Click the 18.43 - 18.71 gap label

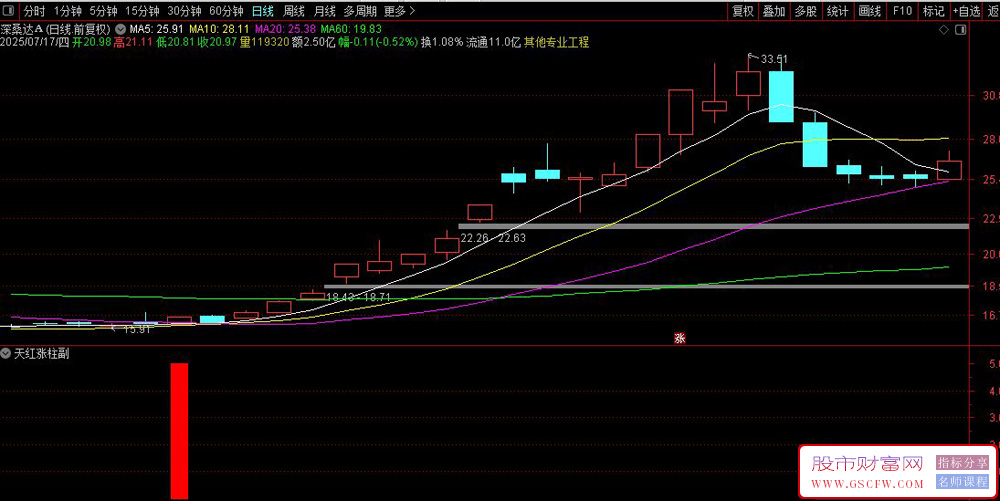click(358, 297)
